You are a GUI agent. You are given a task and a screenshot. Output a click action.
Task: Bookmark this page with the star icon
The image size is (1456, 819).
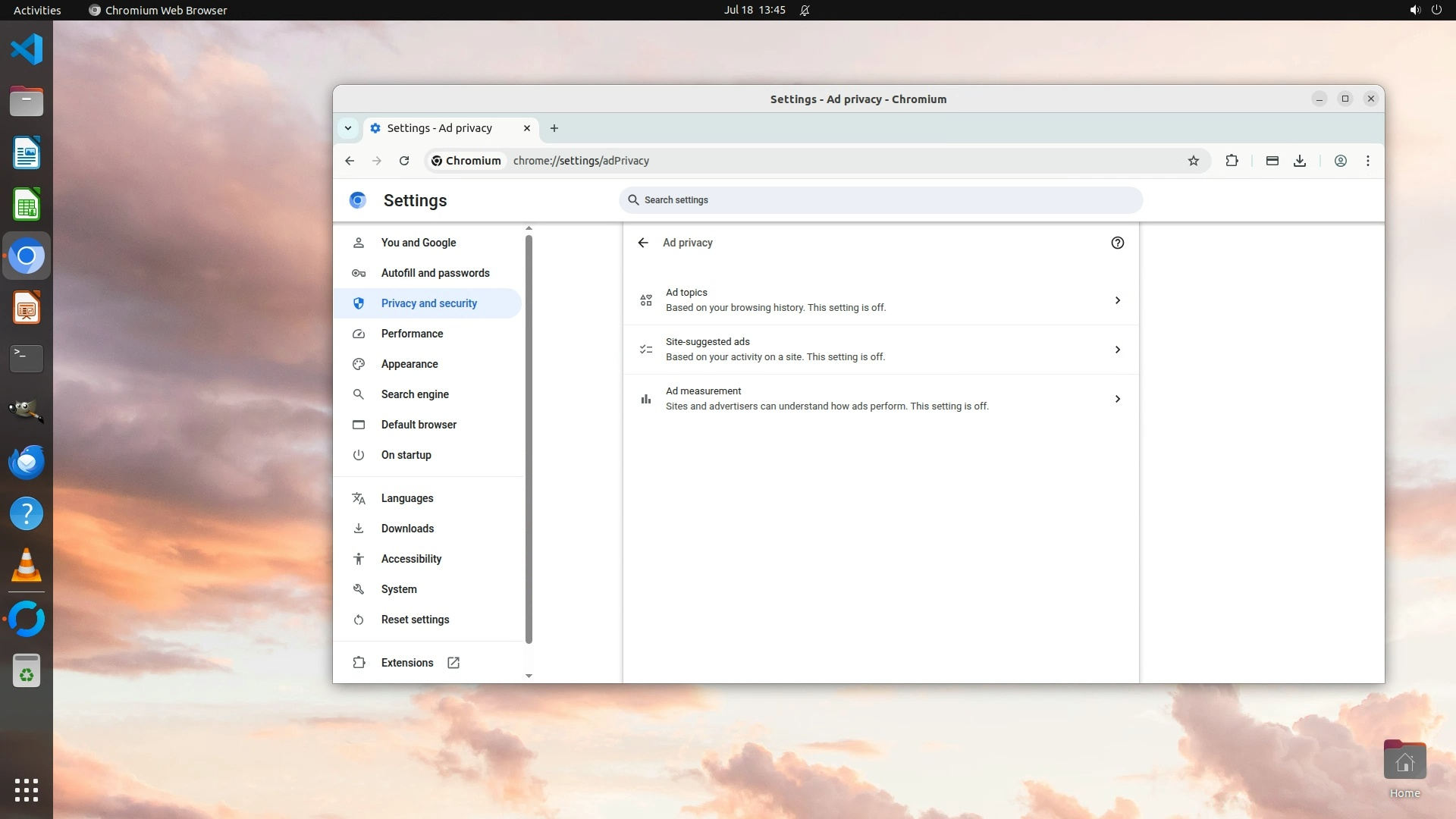click(1194, 161)
